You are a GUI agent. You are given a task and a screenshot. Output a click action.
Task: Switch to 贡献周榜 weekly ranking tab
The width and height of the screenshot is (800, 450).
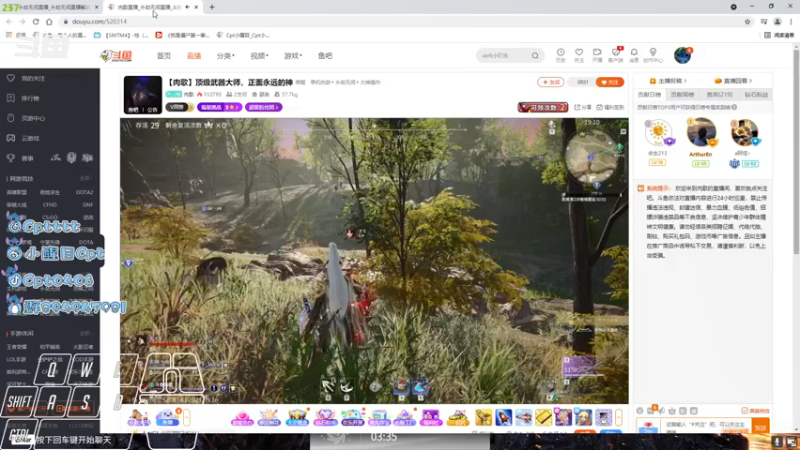683,94
